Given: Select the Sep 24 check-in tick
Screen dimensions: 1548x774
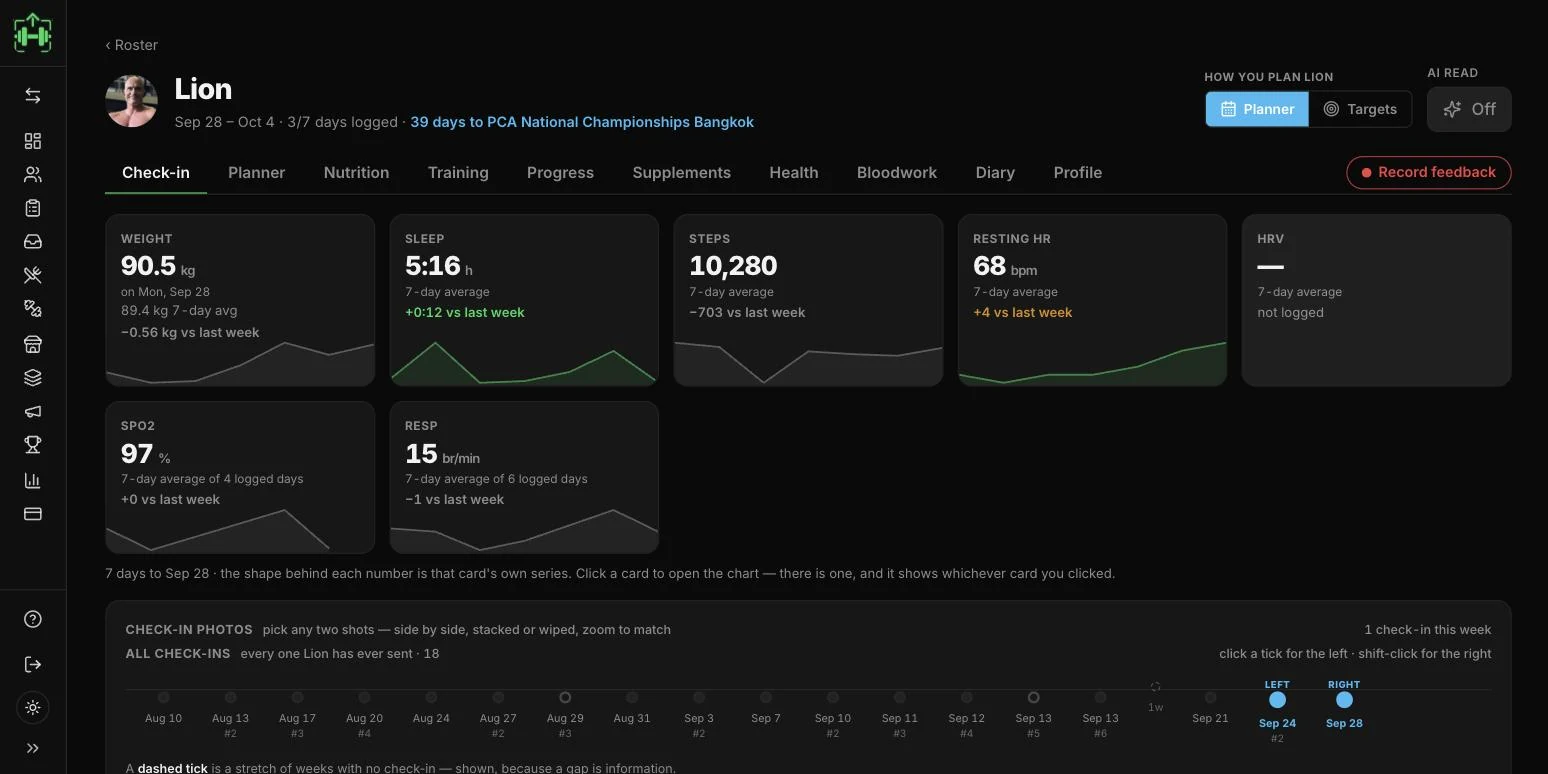Looking at the screenshot, I should 1277,700.
